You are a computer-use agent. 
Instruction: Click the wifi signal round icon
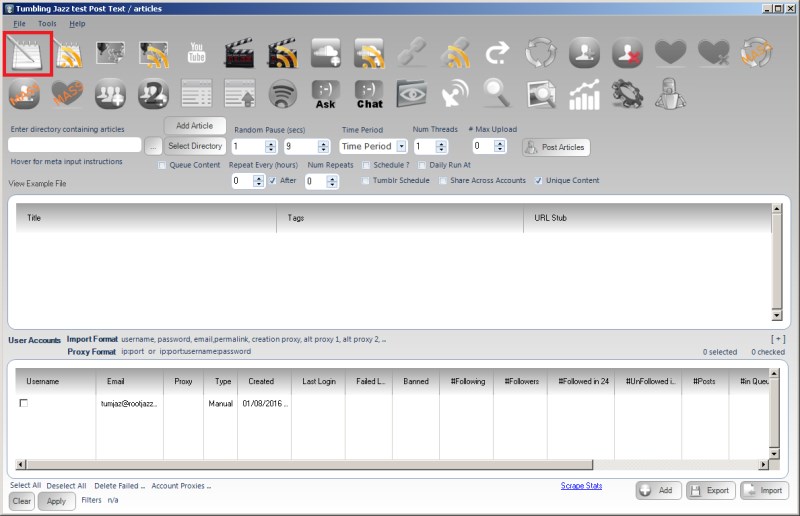click(282, 95)
